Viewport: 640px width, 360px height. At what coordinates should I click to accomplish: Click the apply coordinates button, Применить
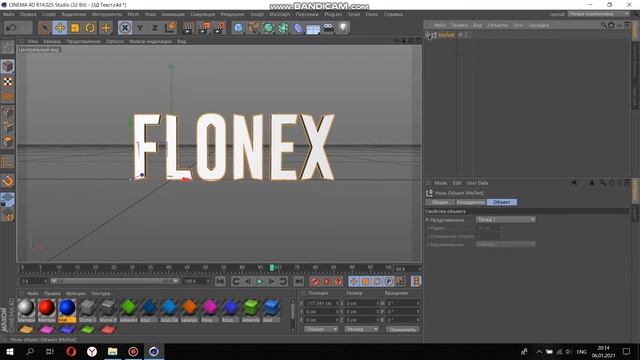[x=402, y=329]
